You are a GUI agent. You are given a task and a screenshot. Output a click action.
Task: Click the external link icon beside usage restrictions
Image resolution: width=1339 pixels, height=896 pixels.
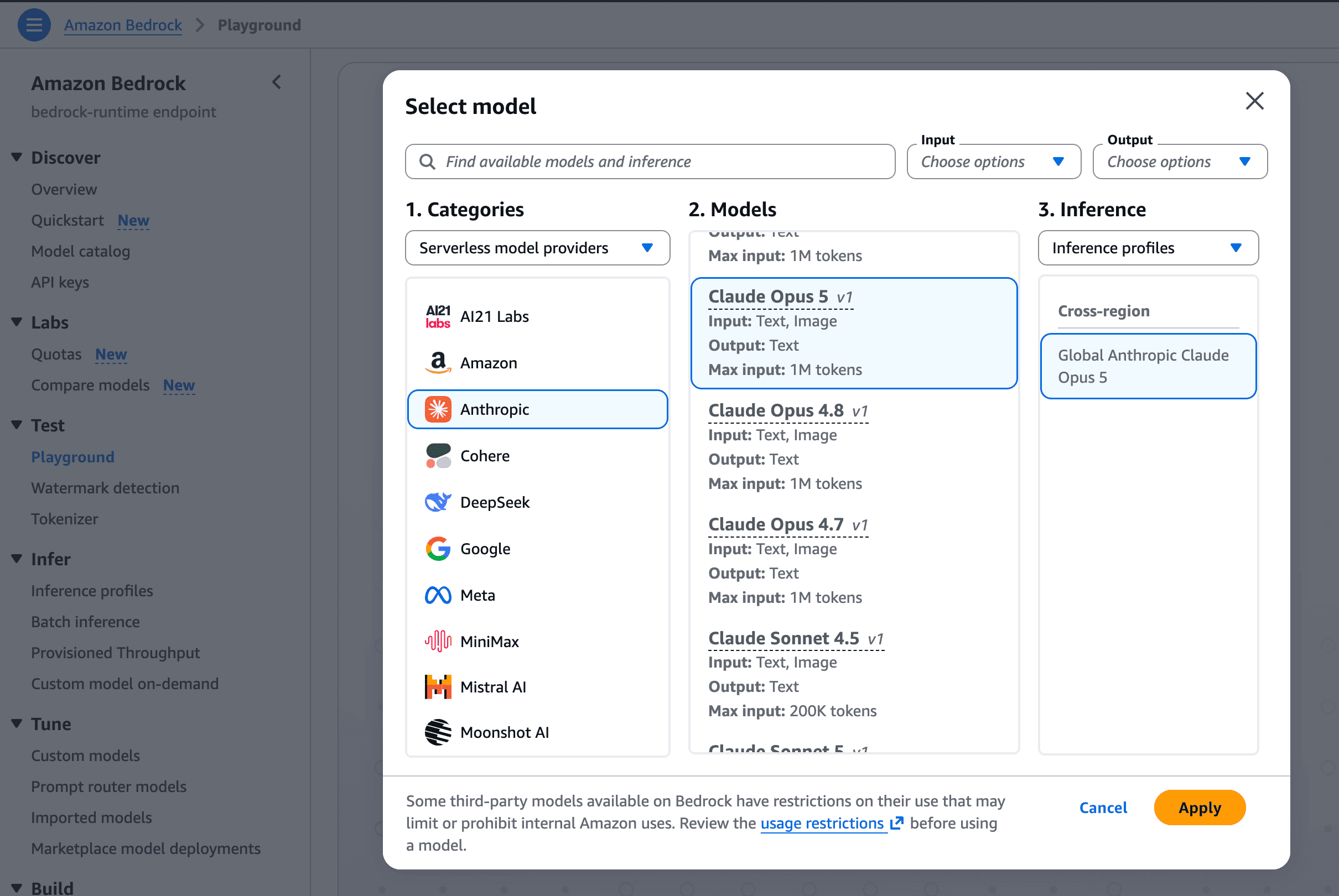(897, 823)
